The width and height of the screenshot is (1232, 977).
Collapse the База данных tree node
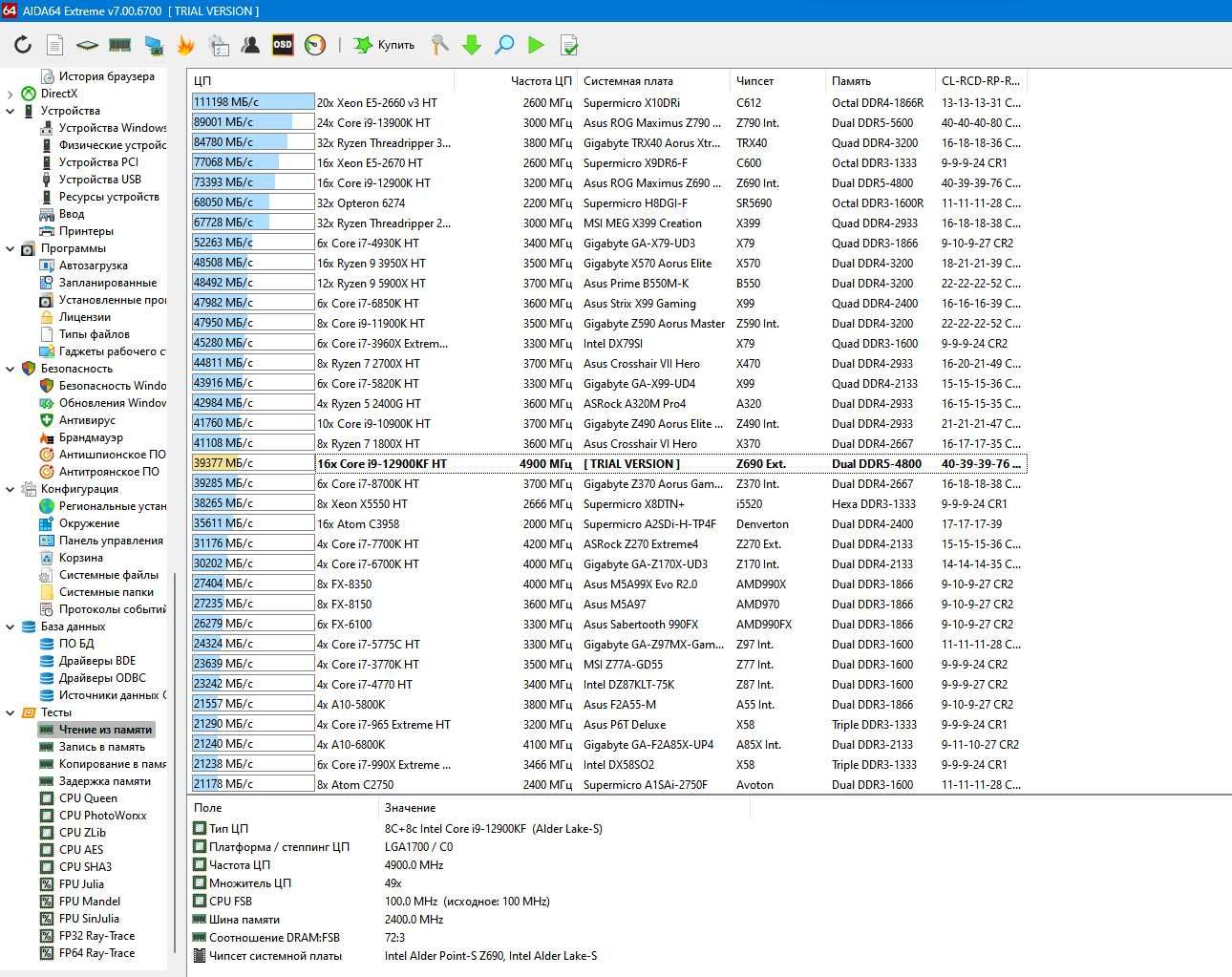[x=11, y=627]
